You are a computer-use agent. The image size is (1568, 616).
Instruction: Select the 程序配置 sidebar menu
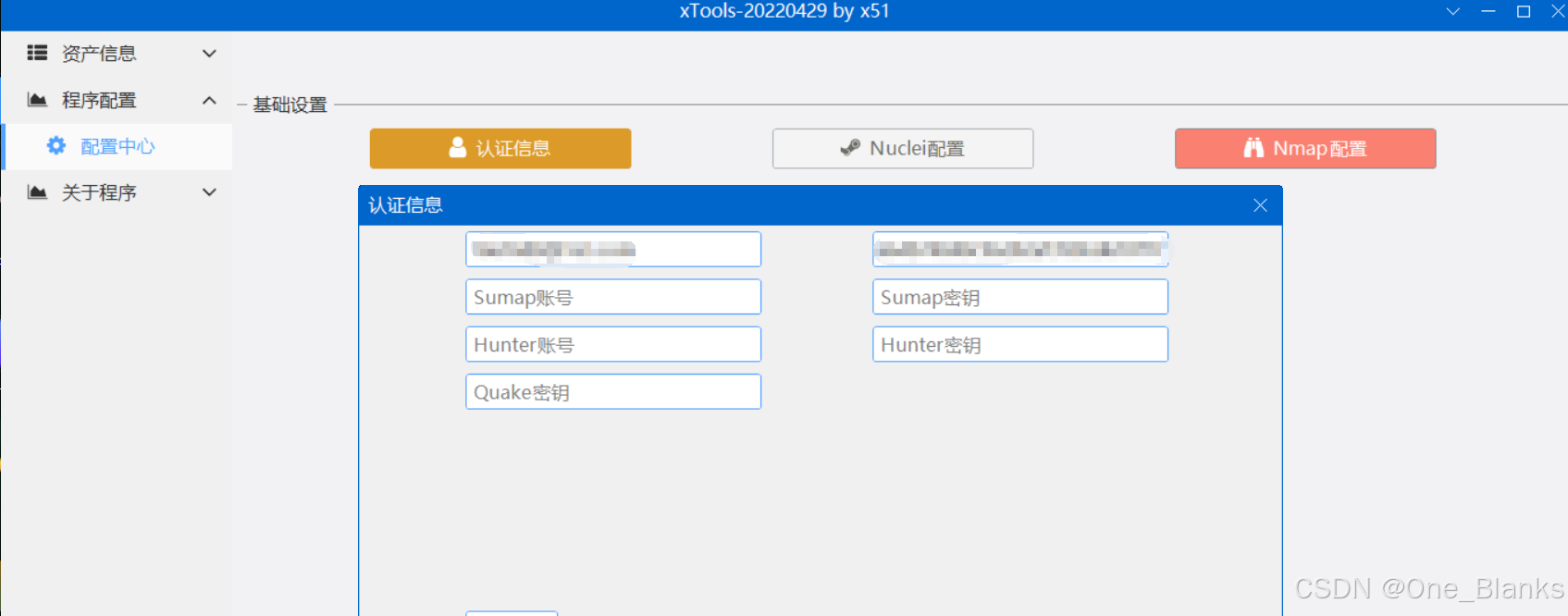coord(117,100)
